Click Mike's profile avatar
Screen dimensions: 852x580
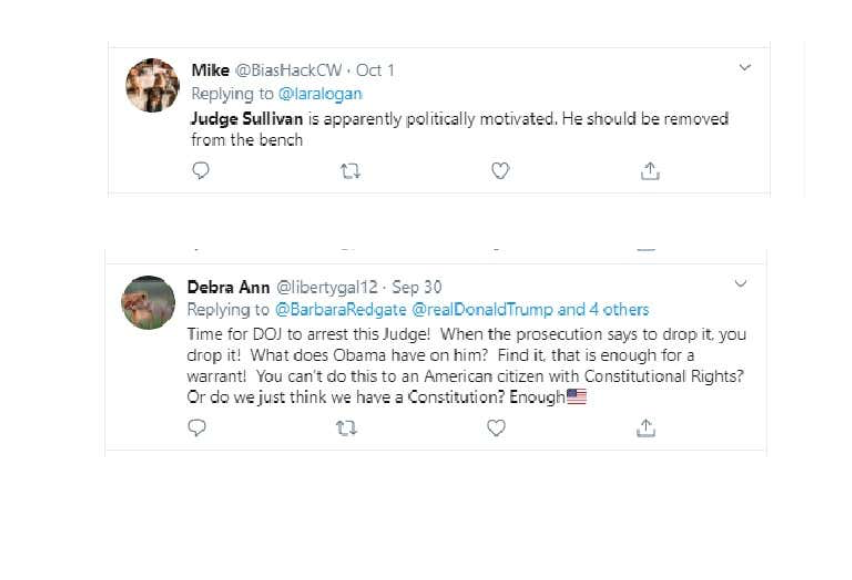click(153, 85)
